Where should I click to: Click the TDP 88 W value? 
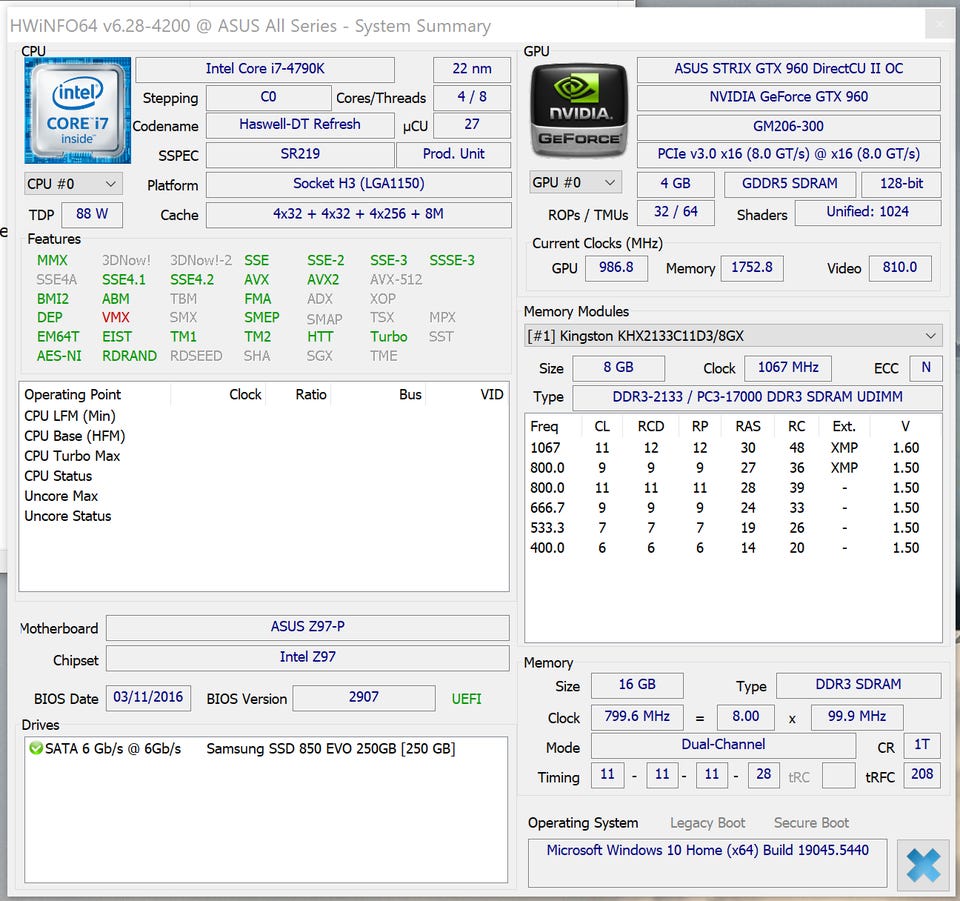click(92, 214)
